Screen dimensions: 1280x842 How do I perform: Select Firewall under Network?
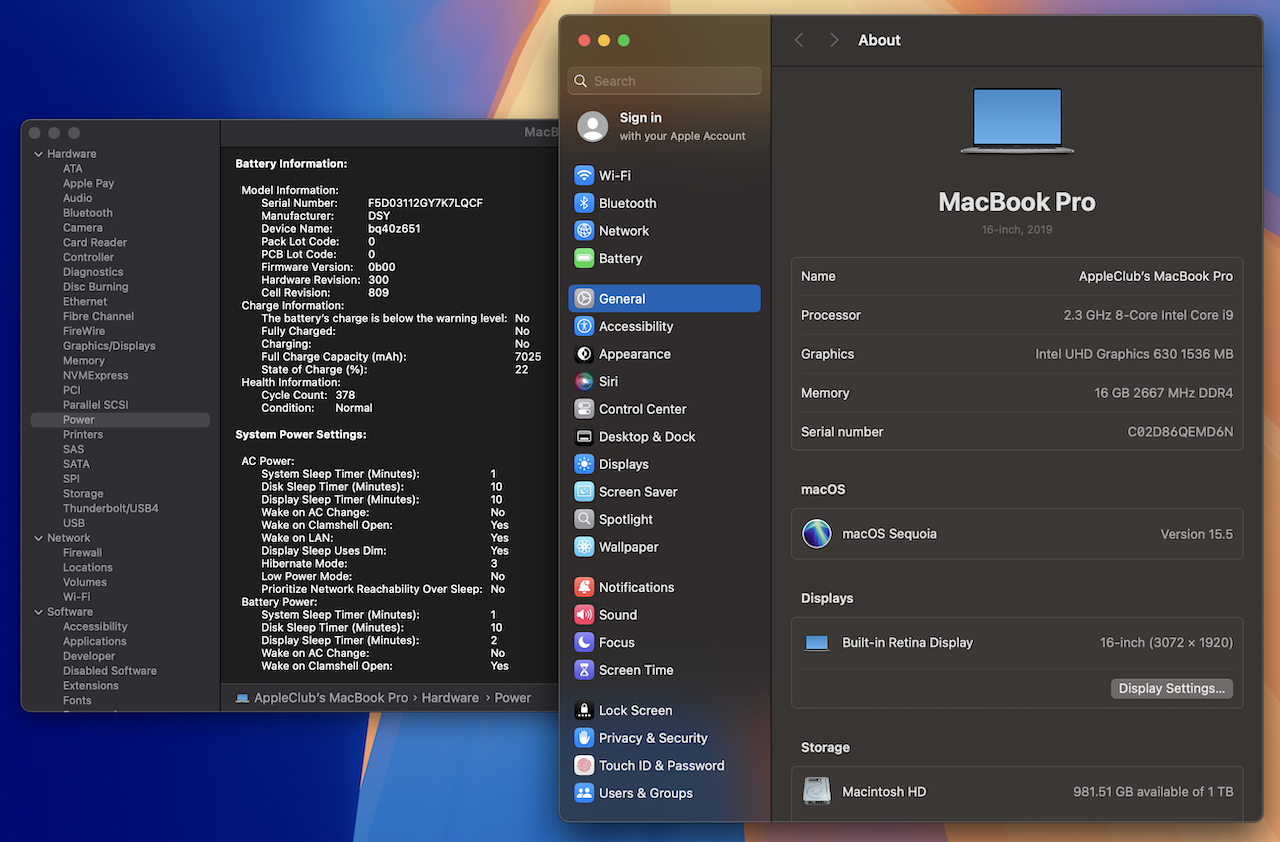[x=83, y=553]
